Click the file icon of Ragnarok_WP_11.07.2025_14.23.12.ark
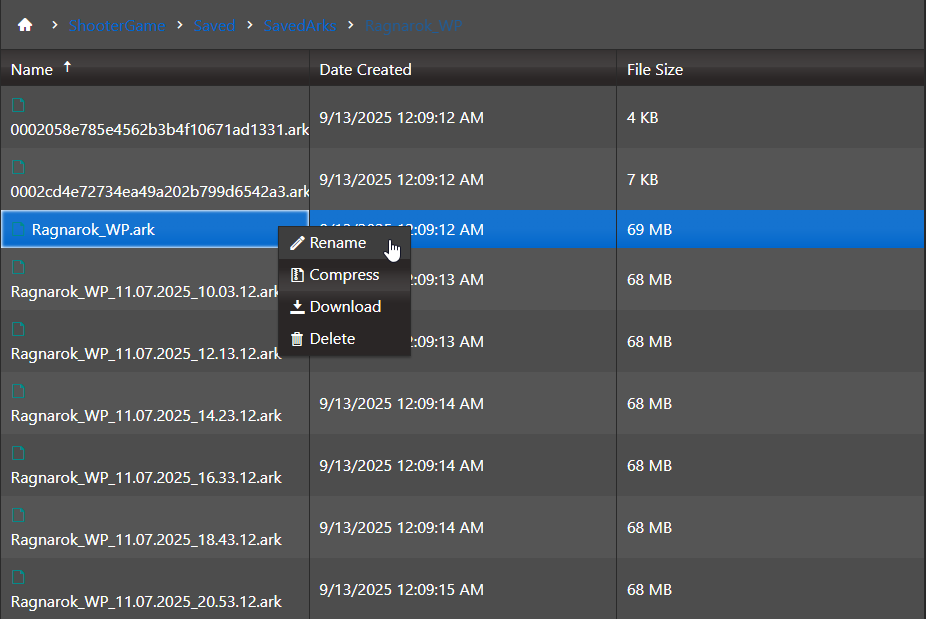926x619 pixels. pyautogui.click(x=18, y=391)
